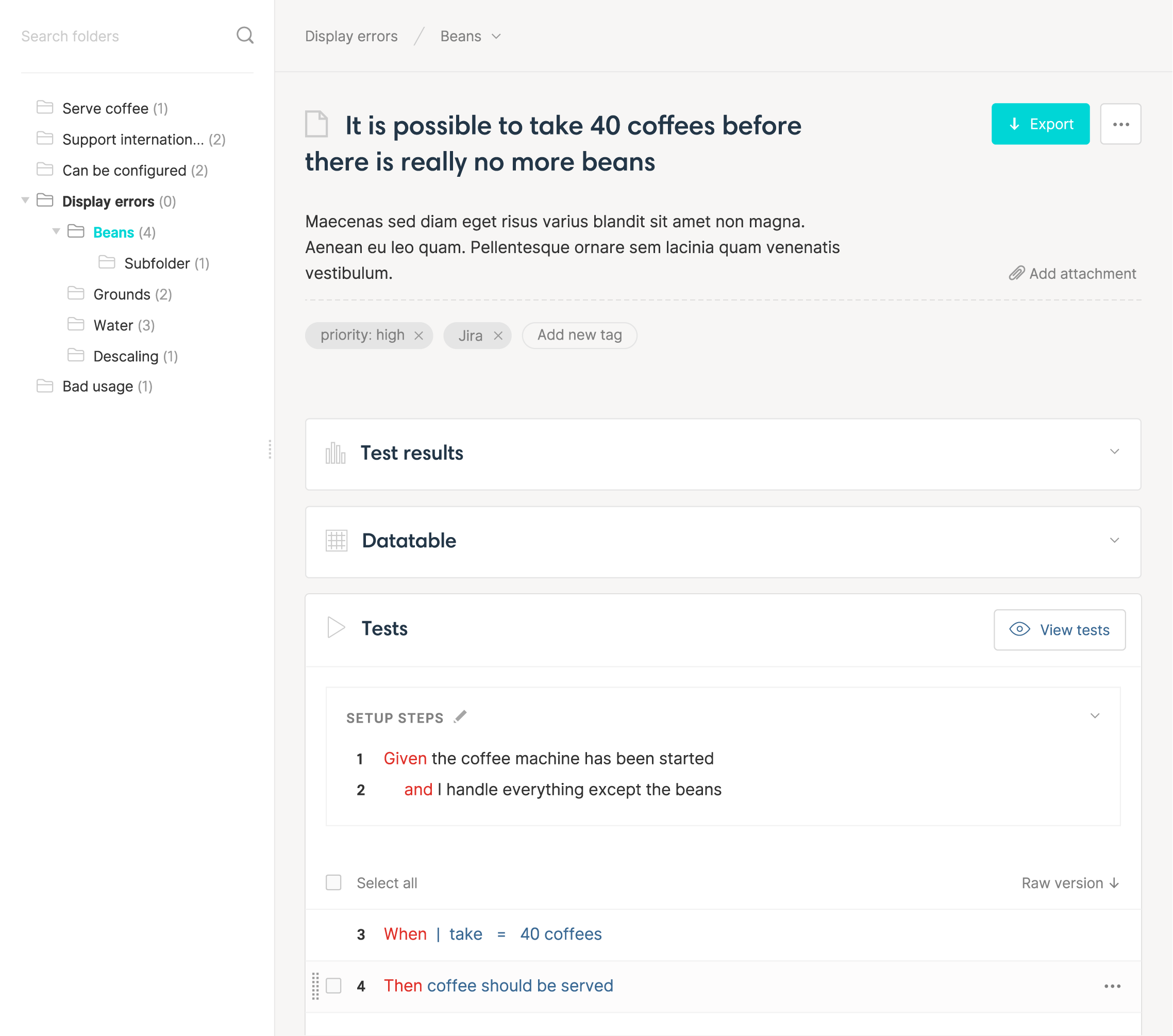Go to Display errors breadcrumb
This screenshot has width=1173, height=1036.
[351, 36]
